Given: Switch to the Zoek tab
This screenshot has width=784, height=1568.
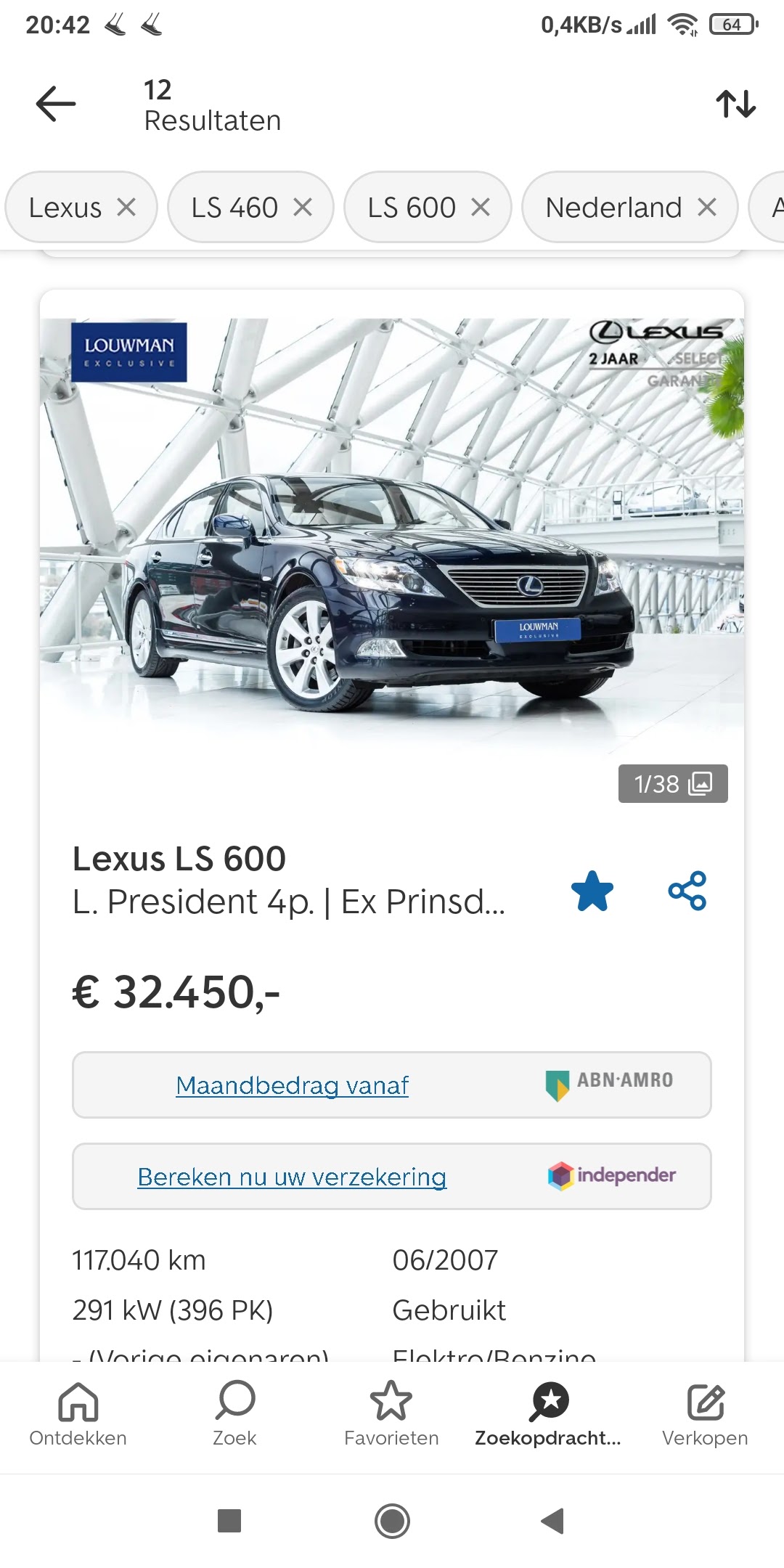Looking at the screenshot, I should [234, 1414].
